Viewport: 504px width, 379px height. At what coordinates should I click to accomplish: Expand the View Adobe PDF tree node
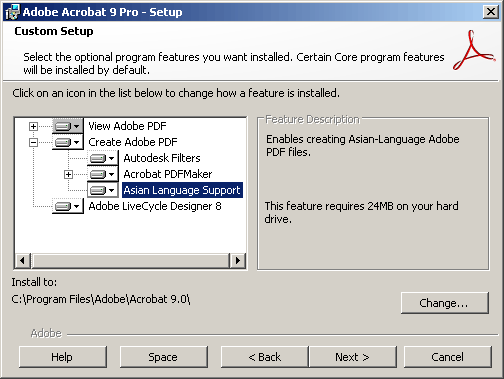pos(33,126)
